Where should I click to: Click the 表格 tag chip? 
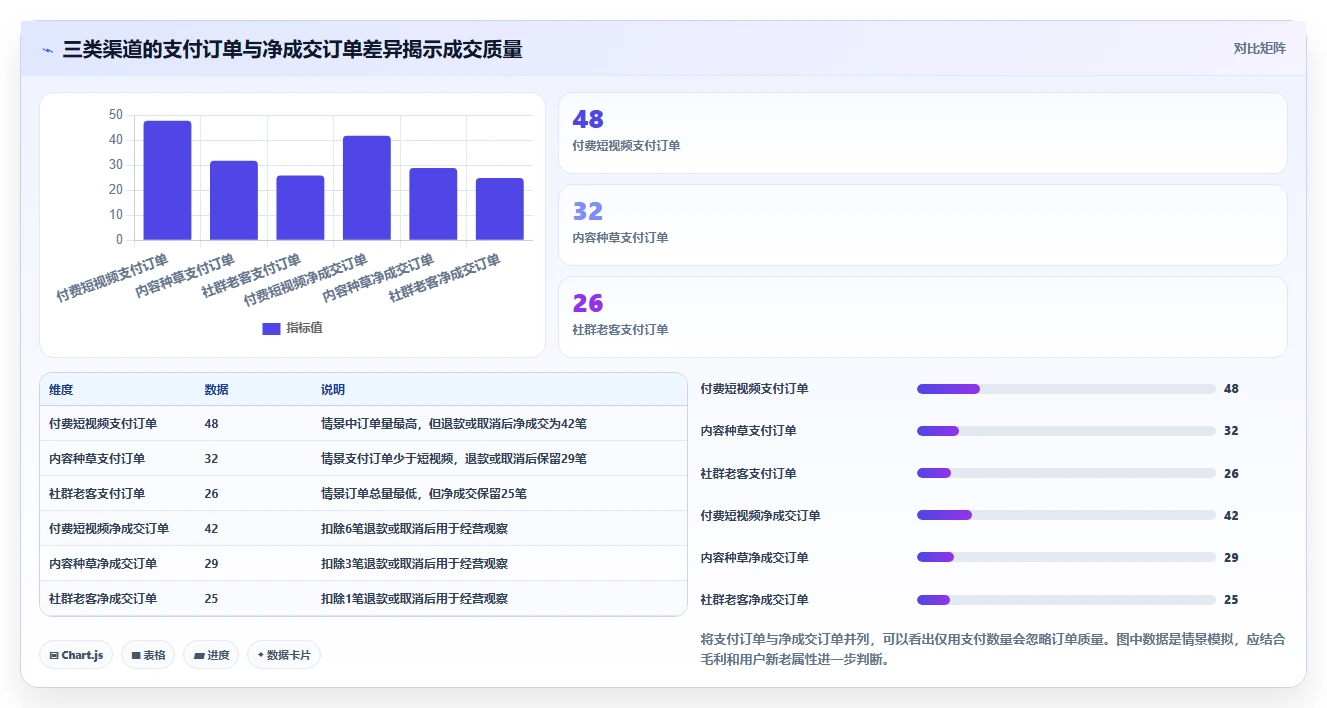[x=149, y=655]
